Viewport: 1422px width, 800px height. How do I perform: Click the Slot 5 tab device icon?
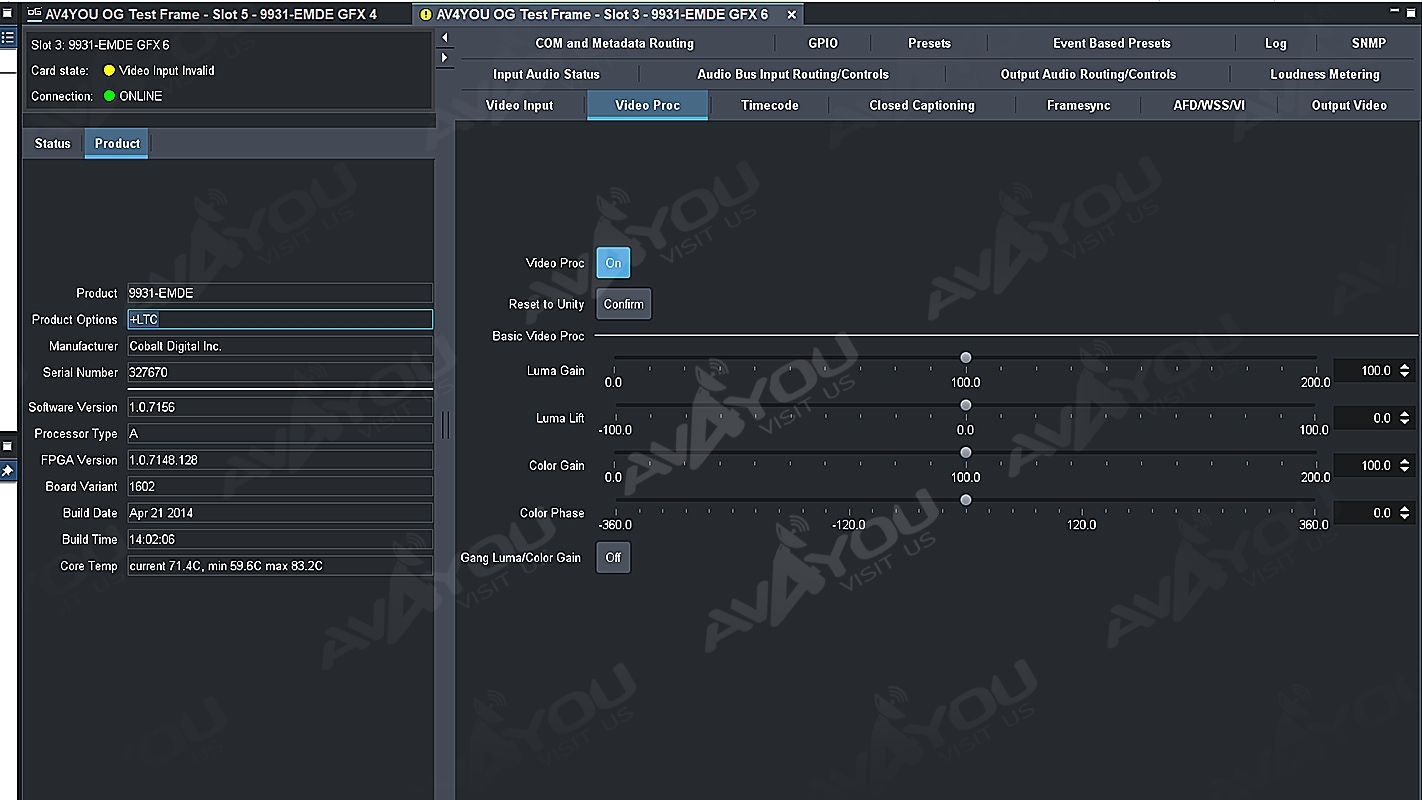tap(34, 14)
